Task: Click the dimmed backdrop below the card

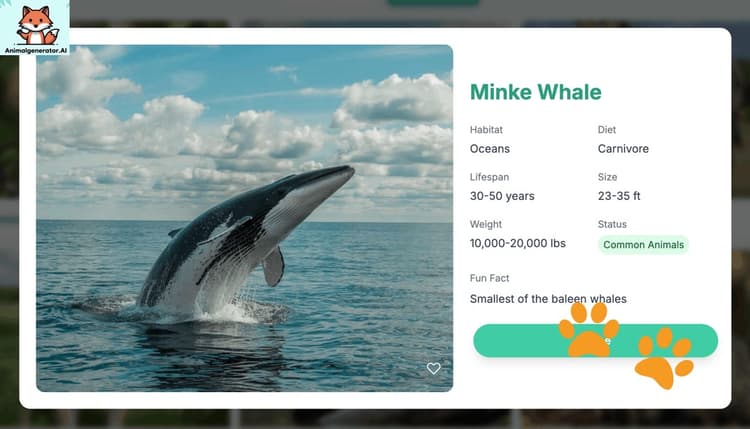Action: [375, 419]
